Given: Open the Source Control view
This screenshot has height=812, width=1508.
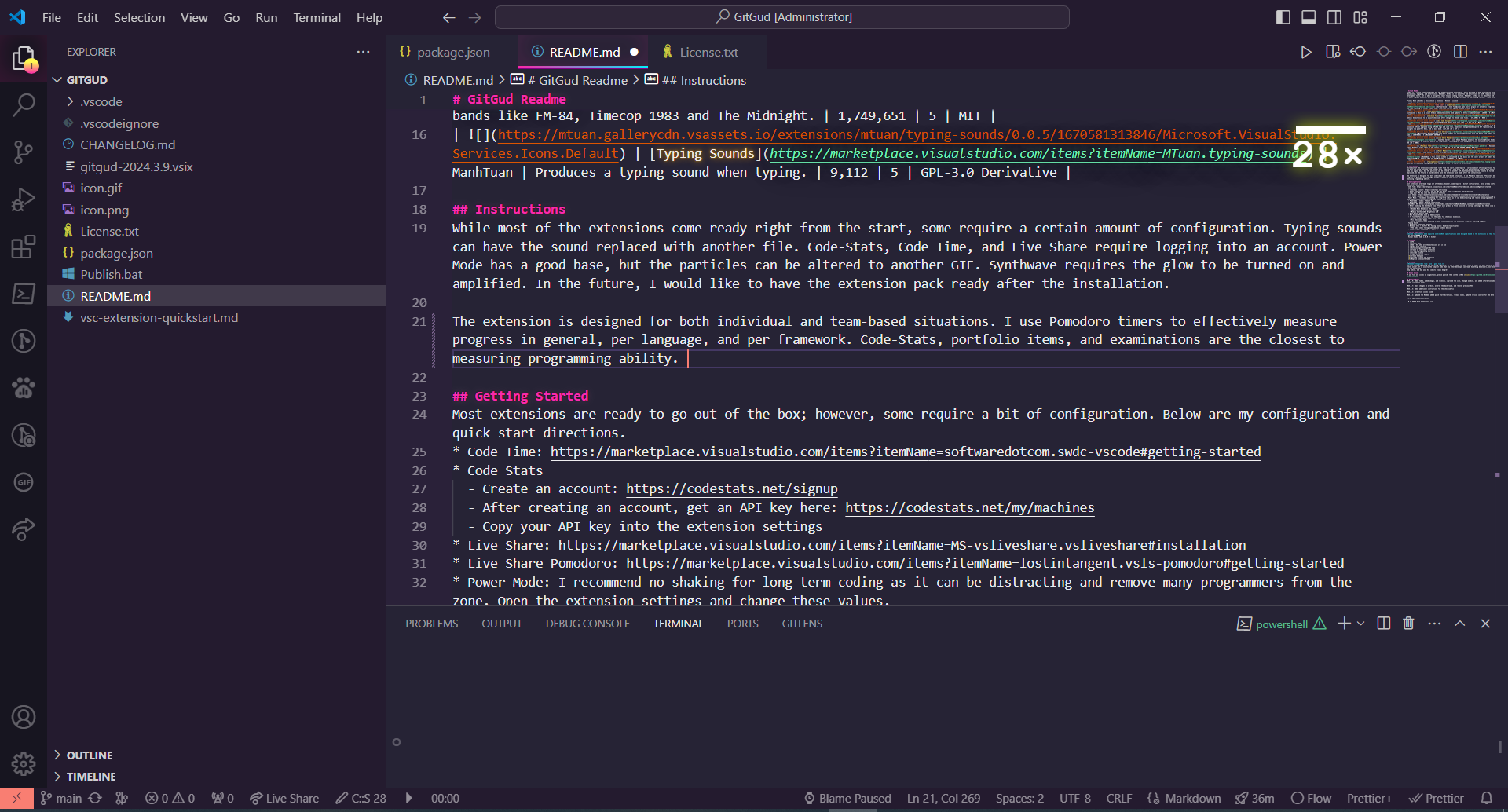Looking at the screenshot, I should tap(24, 152).
